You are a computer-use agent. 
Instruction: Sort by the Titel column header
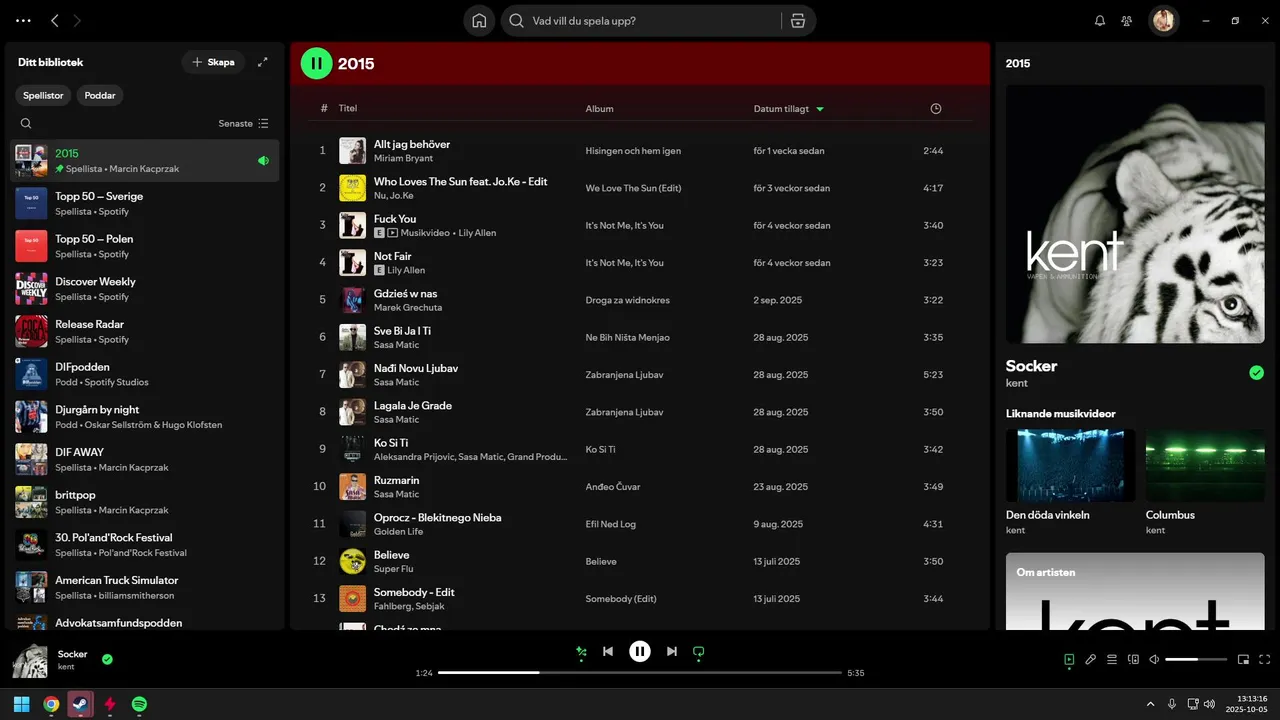(348, 108)
